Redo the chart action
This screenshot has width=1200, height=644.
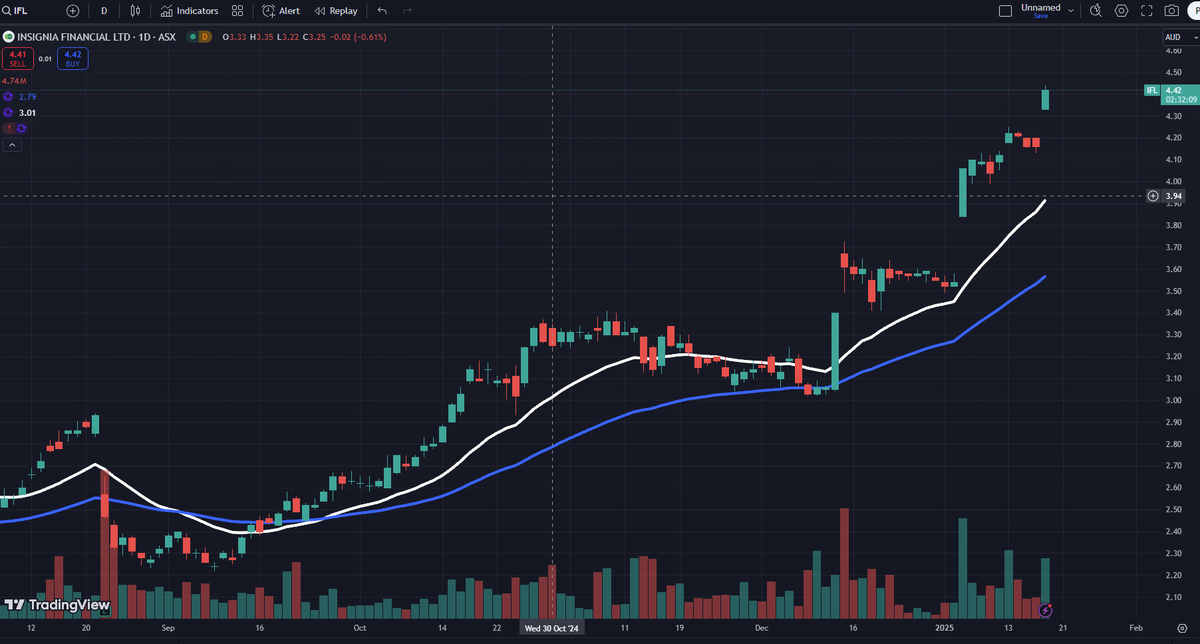406,10
